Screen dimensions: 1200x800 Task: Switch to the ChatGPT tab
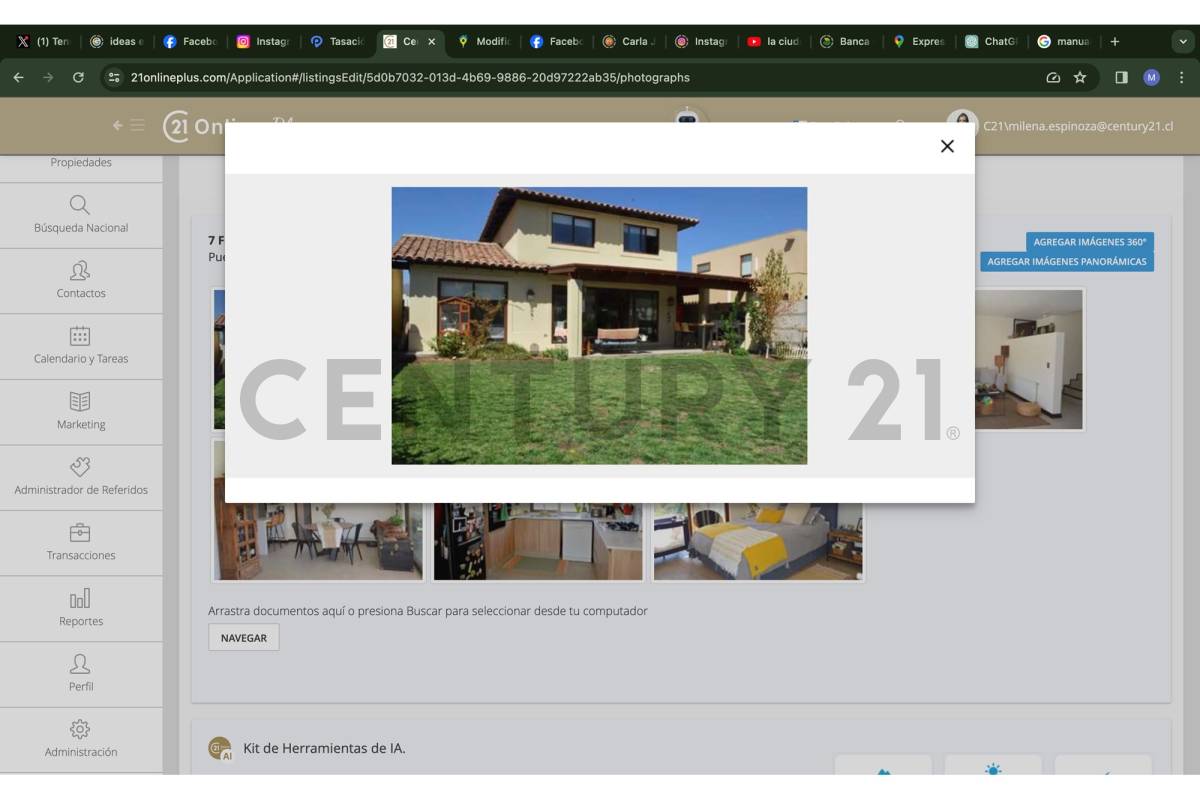[x=992, y=42]
